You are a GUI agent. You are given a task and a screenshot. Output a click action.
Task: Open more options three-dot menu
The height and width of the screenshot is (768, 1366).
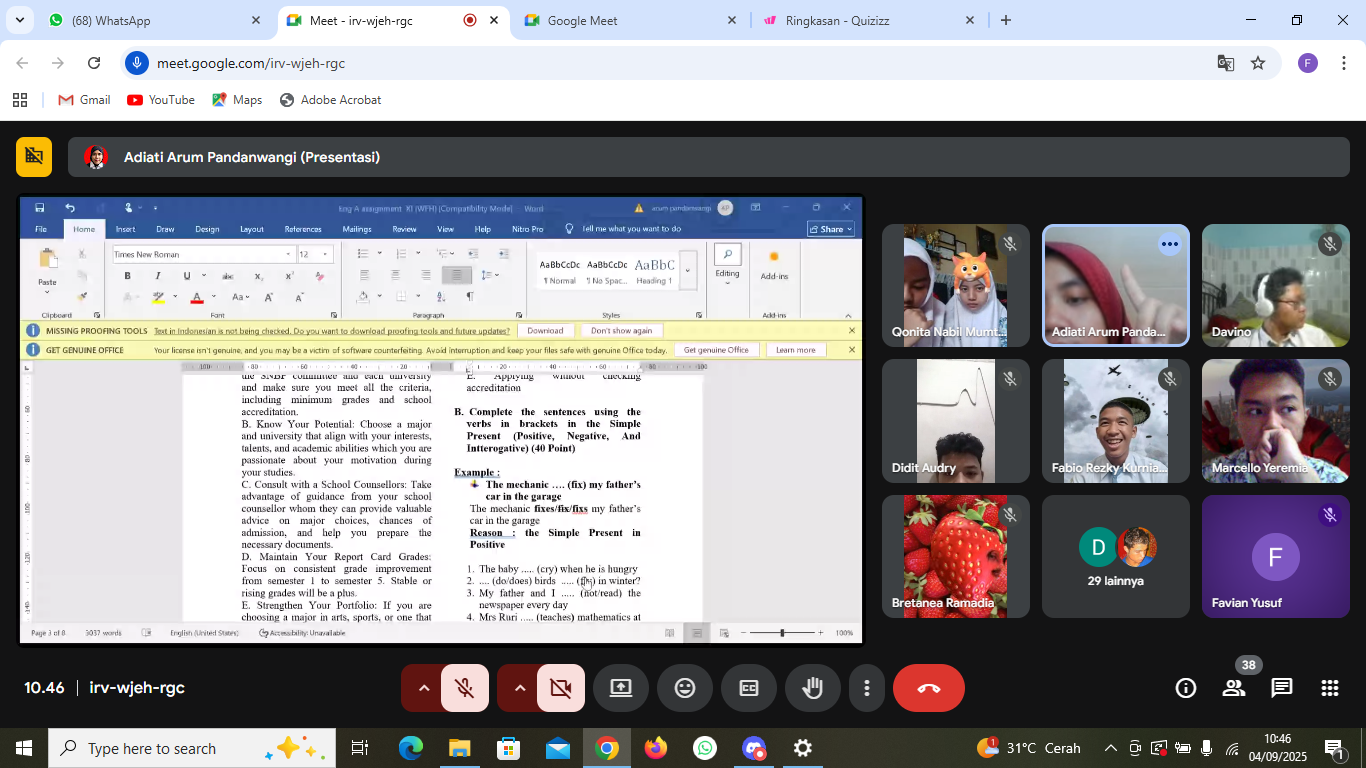867,688
